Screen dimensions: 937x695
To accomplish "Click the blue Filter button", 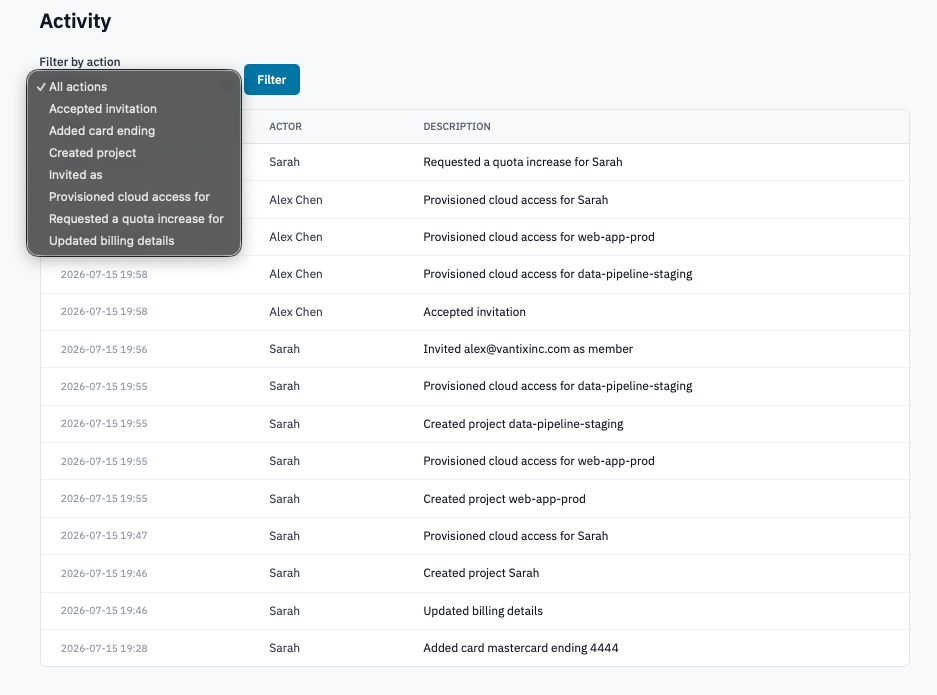I will (272, 79).
